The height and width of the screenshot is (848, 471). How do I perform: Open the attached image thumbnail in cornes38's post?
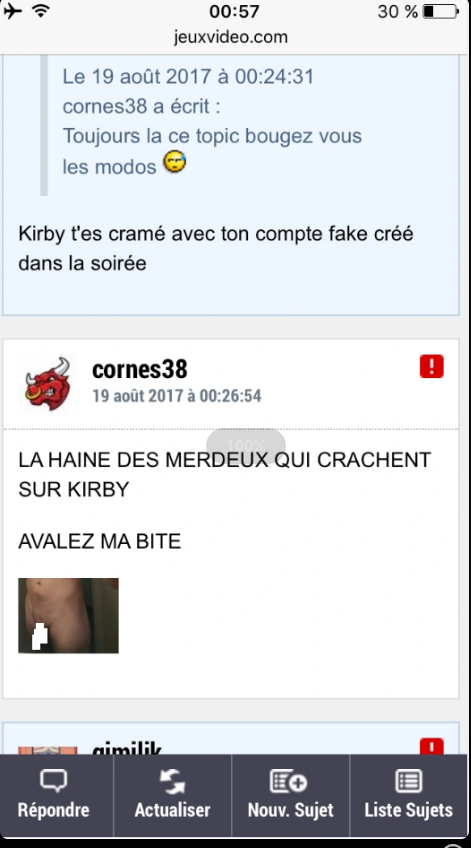[x=69, y=615]
